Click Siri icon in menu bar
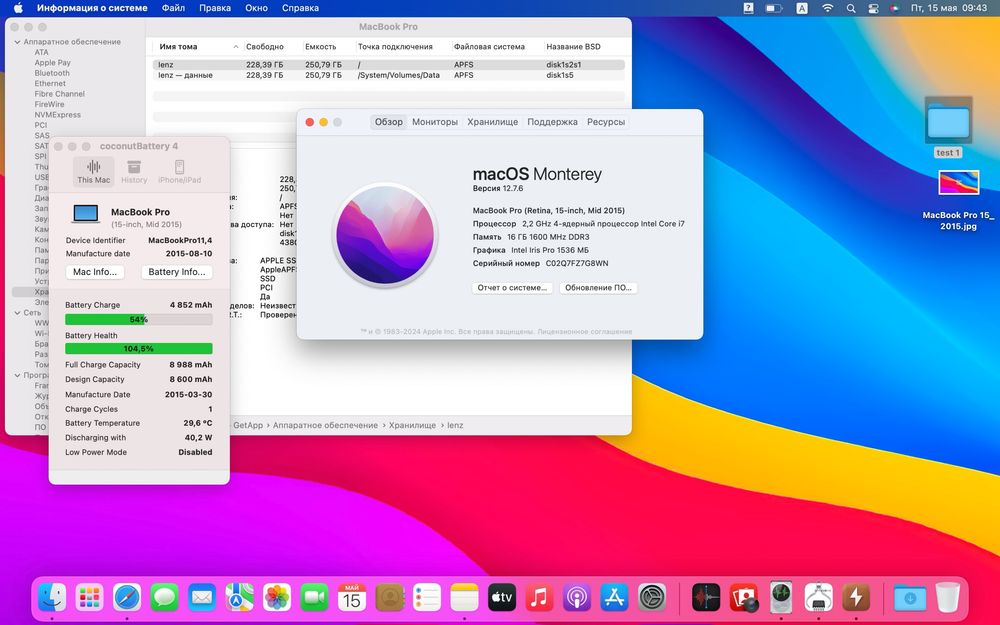The height and width of the screenshot is (625, 1000). pos(895,8)
